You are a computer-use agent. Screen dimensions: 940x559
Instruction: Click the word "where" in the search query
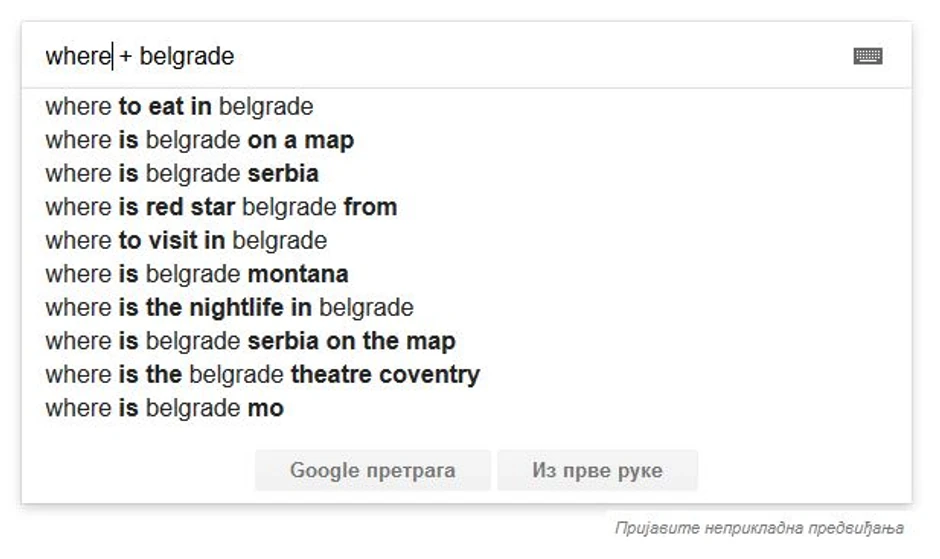[x=77, y=56]
